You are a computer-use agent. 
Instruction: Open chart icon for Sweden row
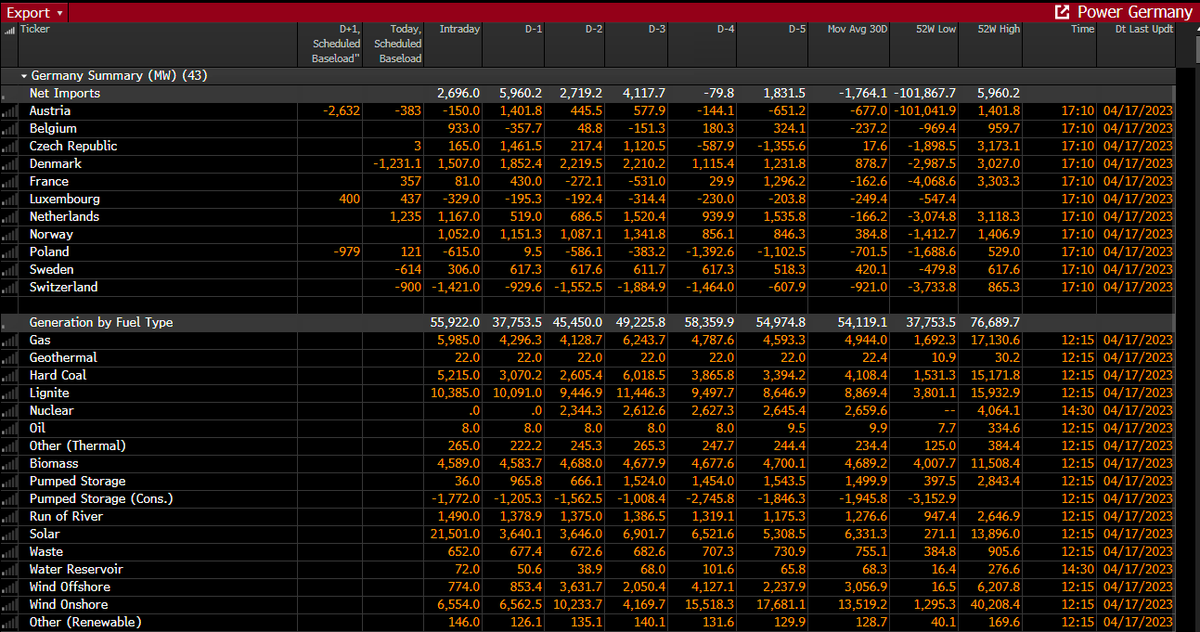click(x=10, y=270)
